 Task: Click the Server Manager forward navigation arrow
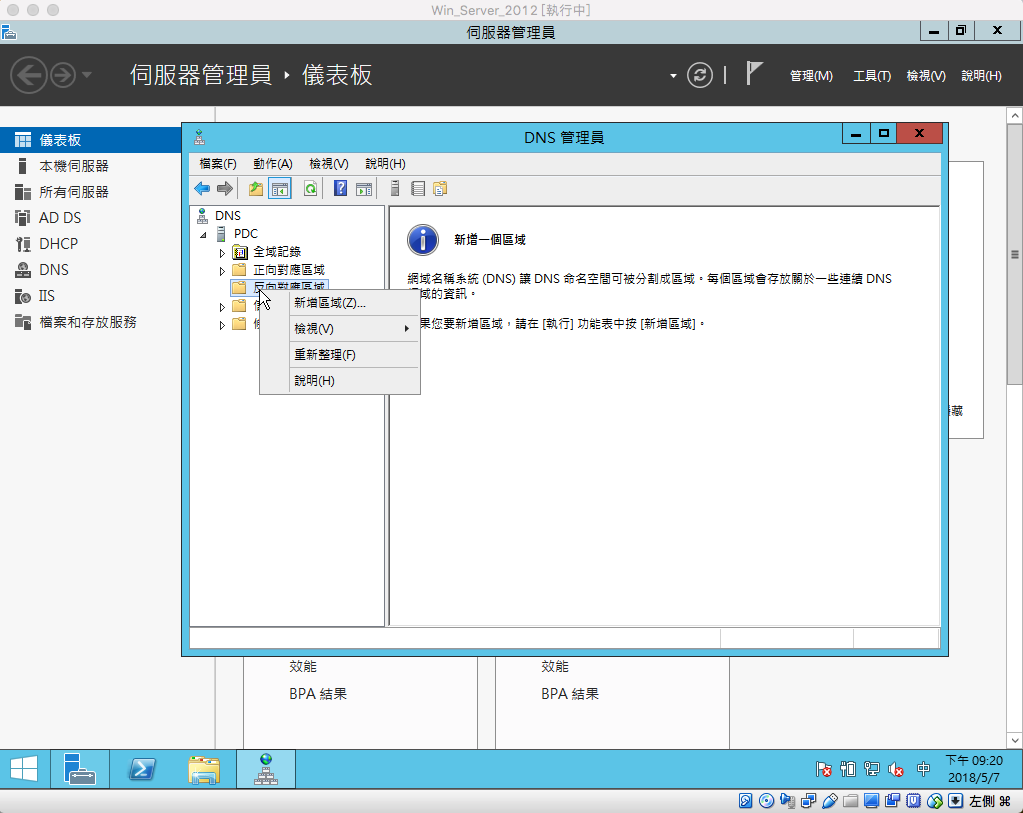(63, 75)
